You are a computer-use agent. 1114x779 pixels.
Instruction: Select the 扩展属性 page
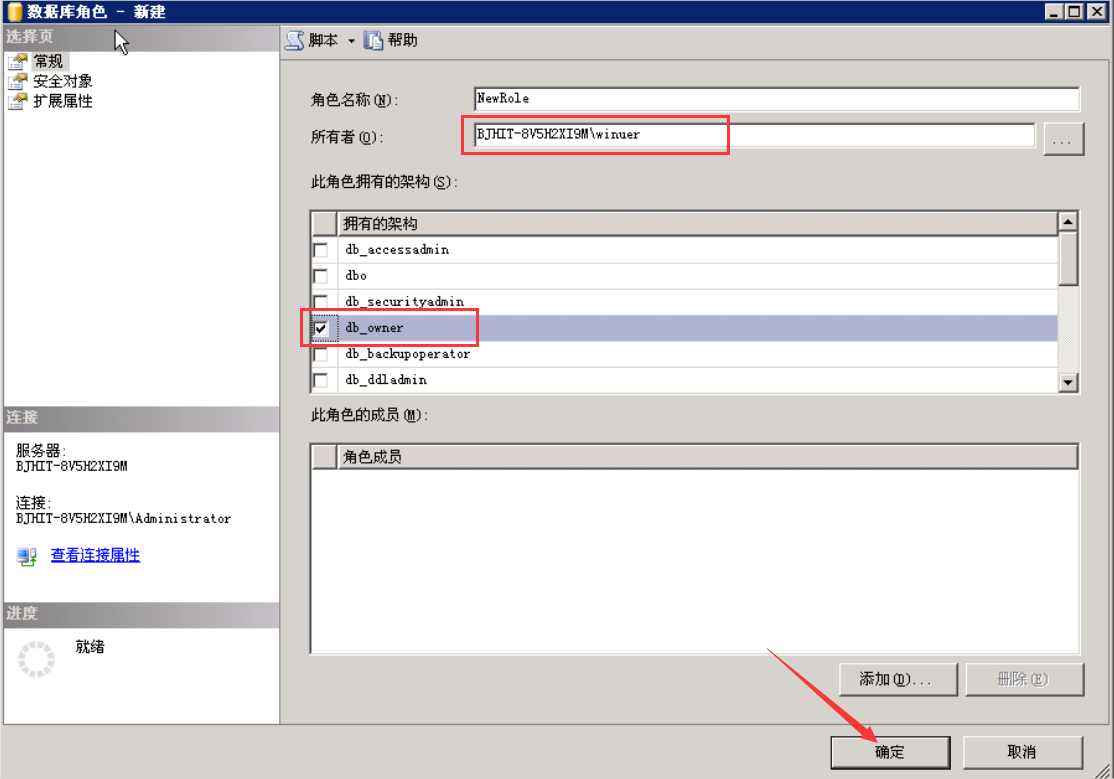[x=63, y=101]
